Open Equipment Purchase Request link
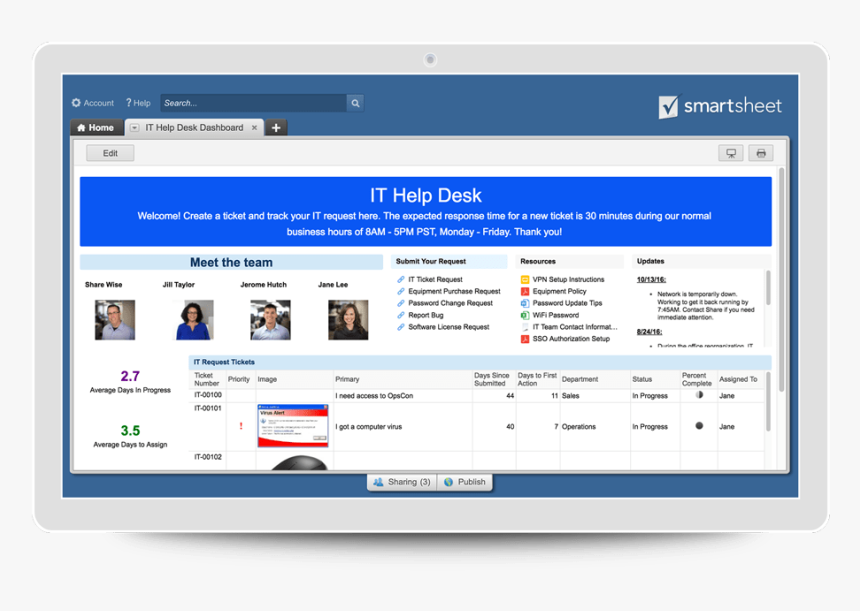 pos(454,291)
